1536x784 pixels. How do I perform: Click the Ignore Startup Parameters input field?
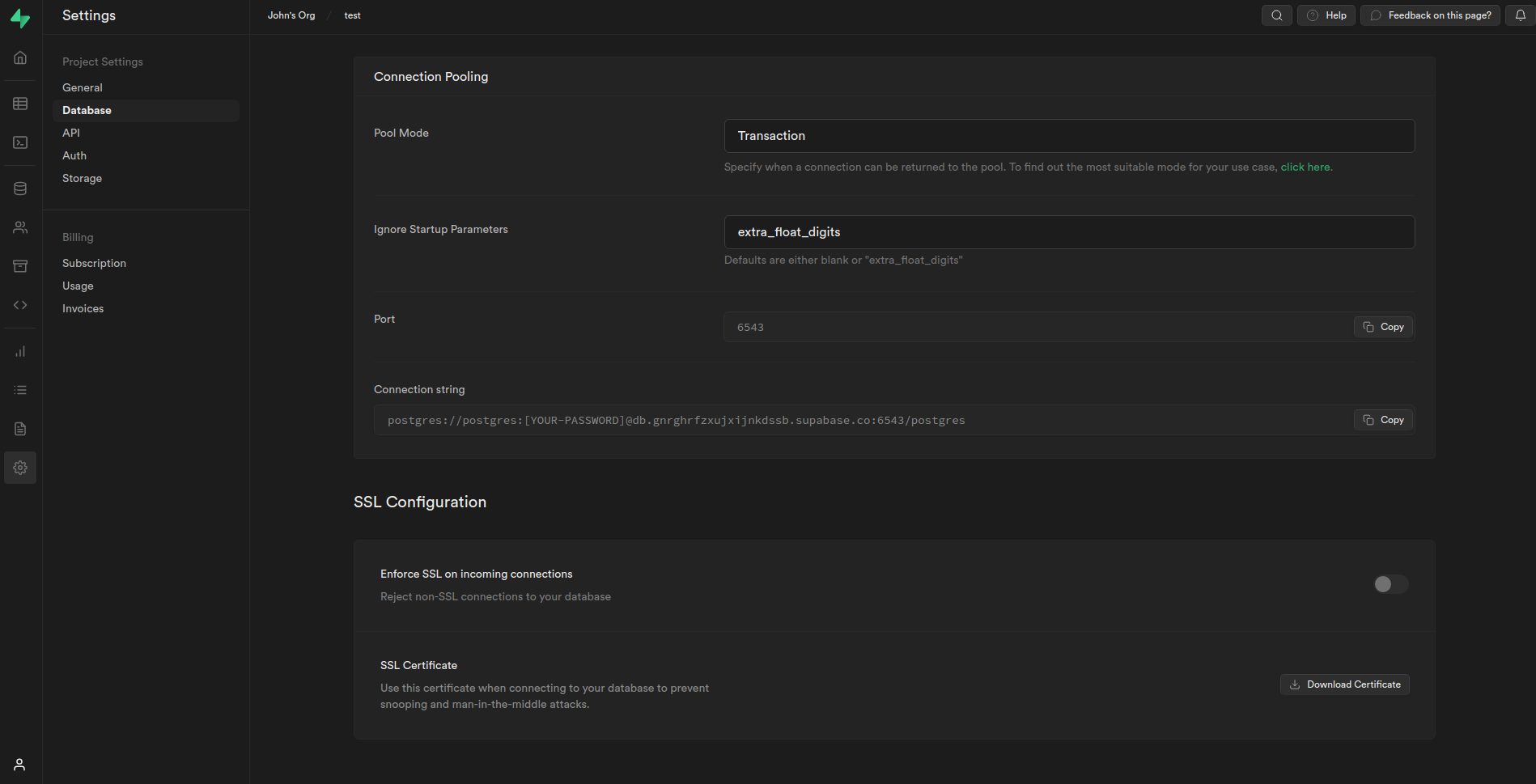tap(1069, 232)
